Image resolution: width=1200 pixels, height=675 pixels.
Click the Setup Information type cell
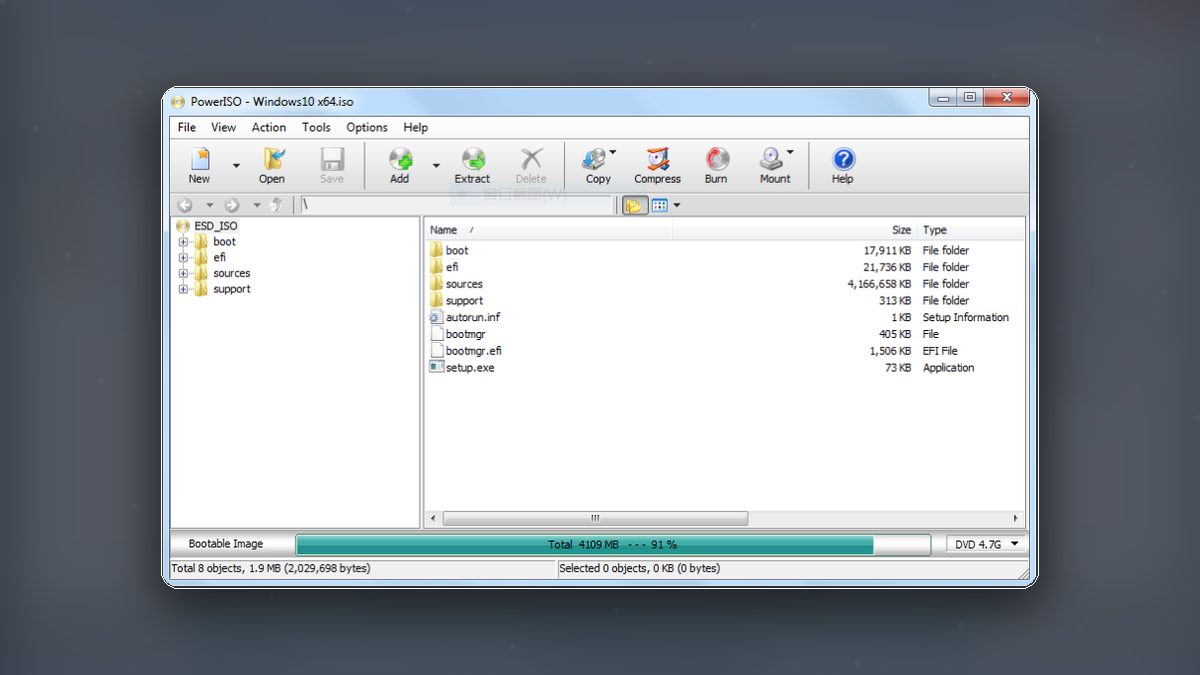coord(966,317)
